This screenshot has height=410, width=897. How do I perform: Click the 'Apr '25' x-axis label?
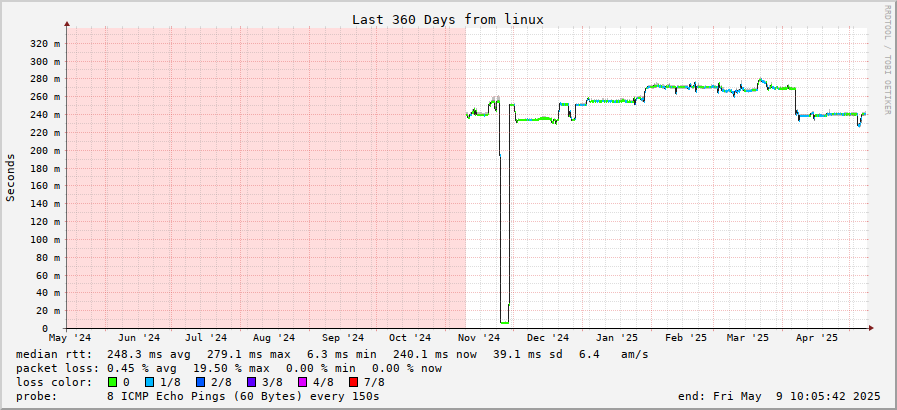pos(817,338)
